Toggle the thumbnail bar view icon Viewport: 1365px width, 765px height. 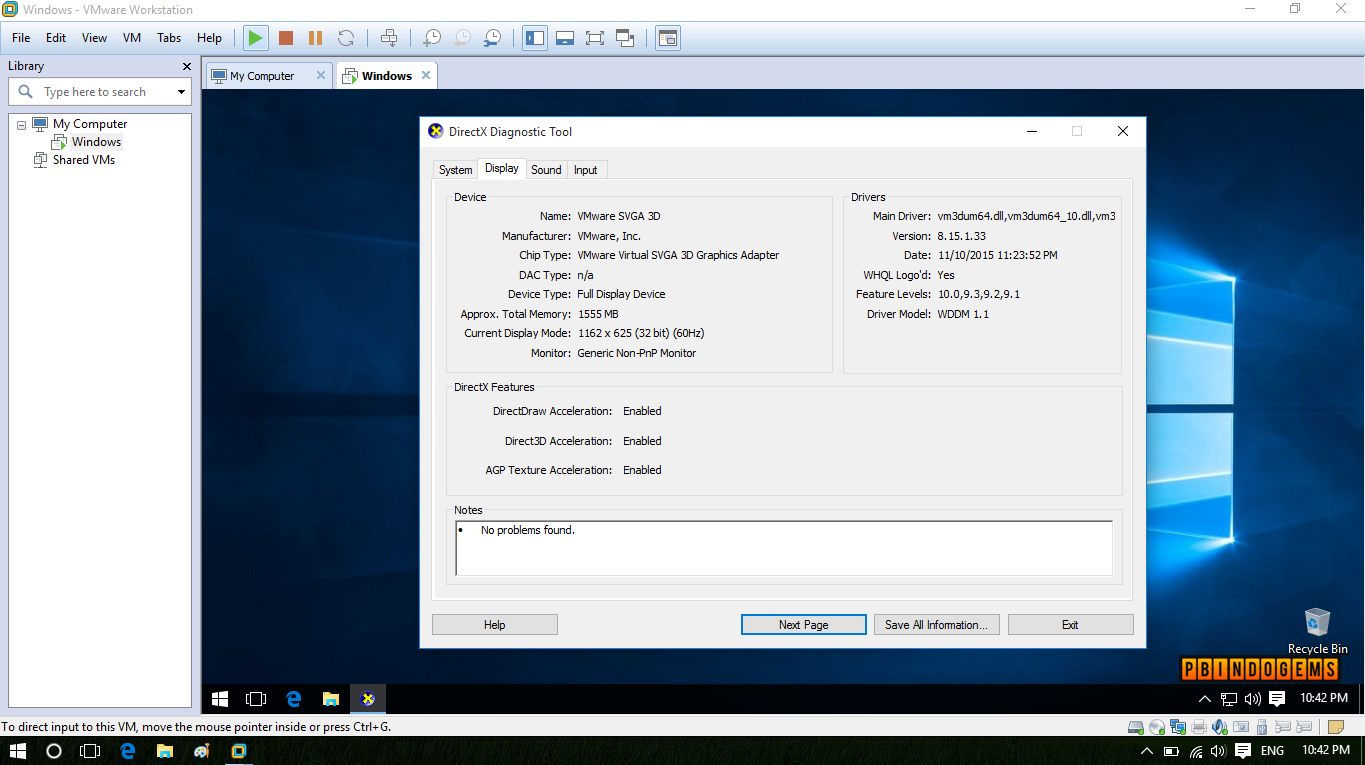tap(565, 38)
